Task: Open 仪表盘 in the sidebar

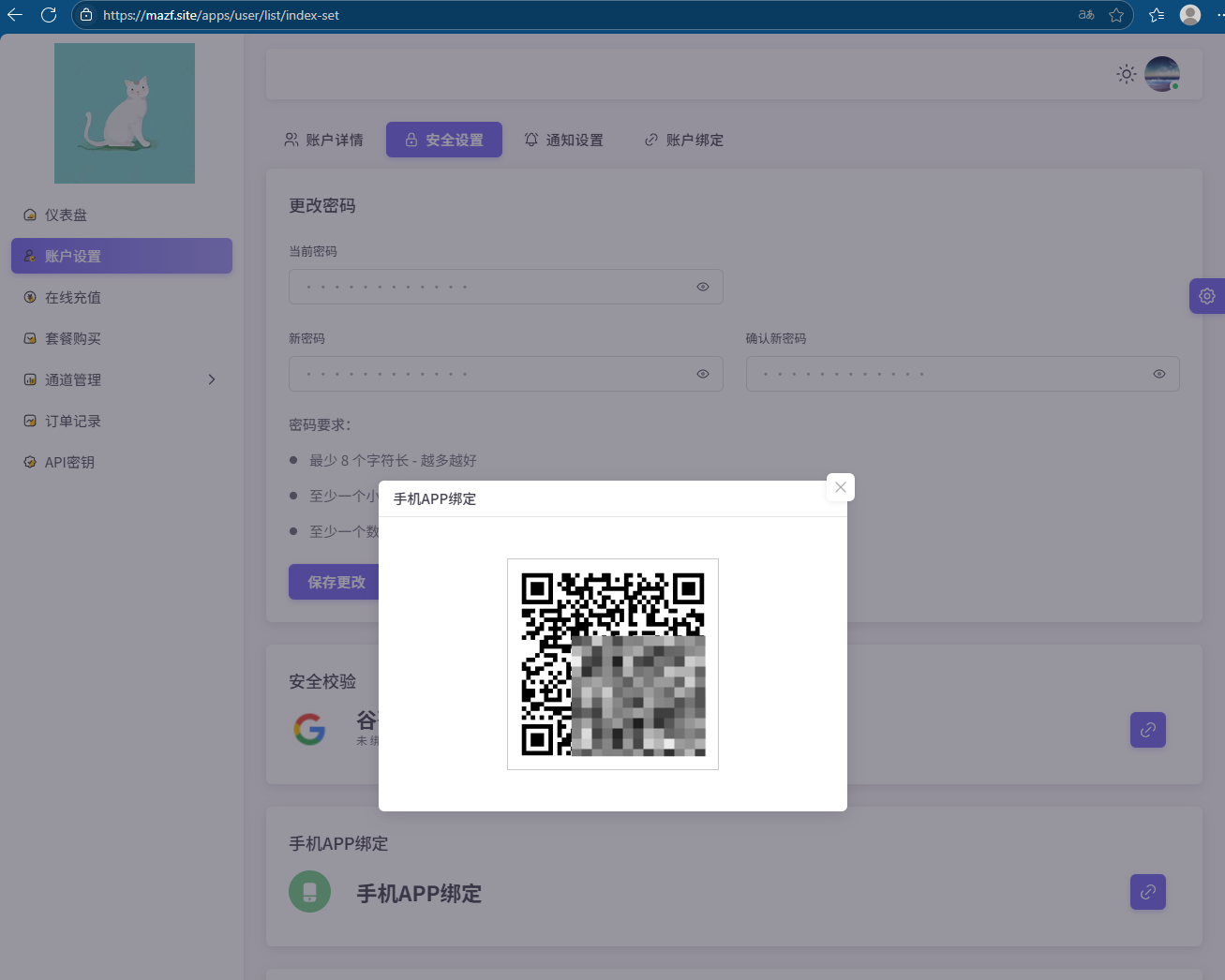Action: (122, 215)
